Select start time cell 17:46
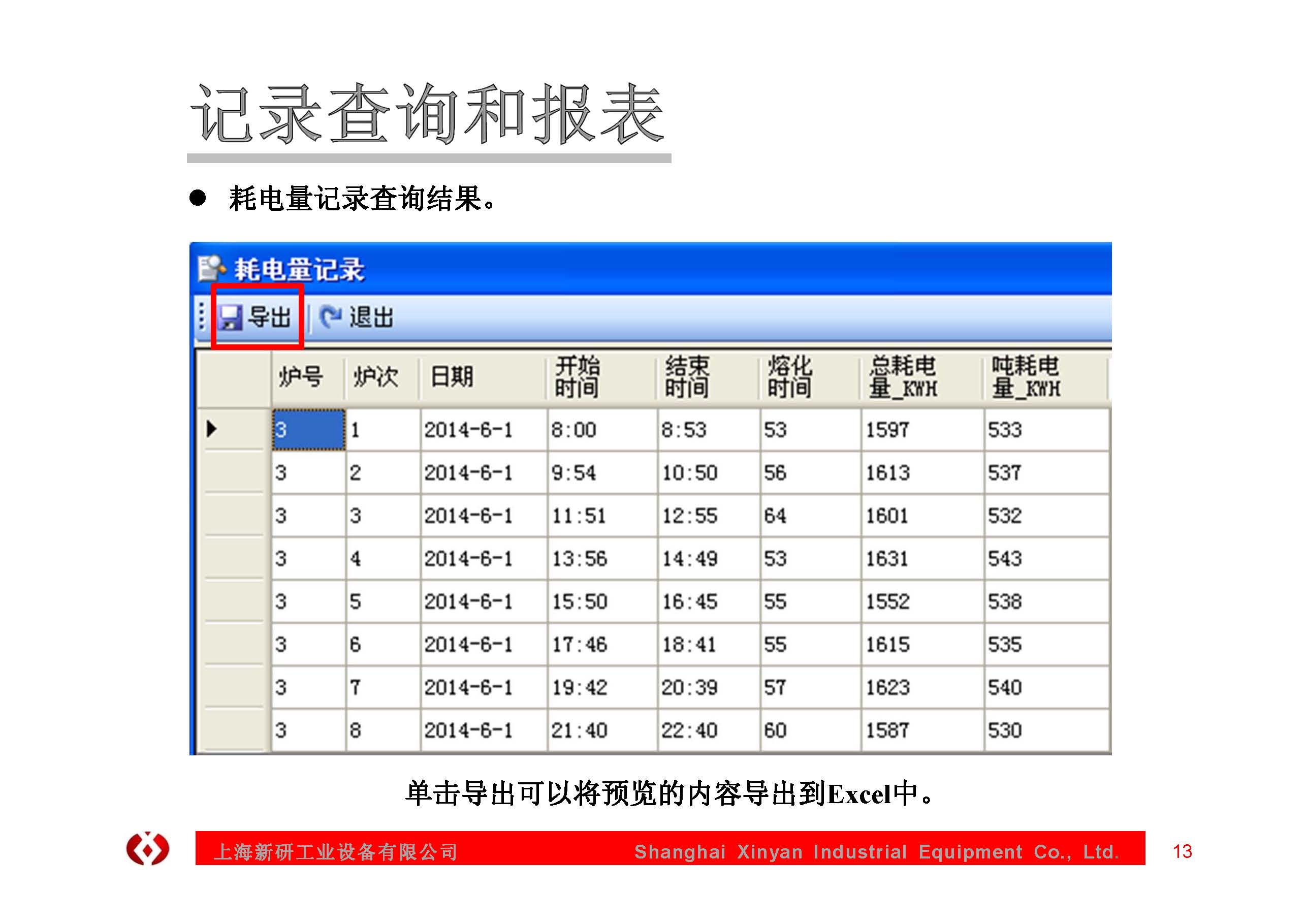The height and width of the screenshot is (924, 1307). [x=602, y=645]
